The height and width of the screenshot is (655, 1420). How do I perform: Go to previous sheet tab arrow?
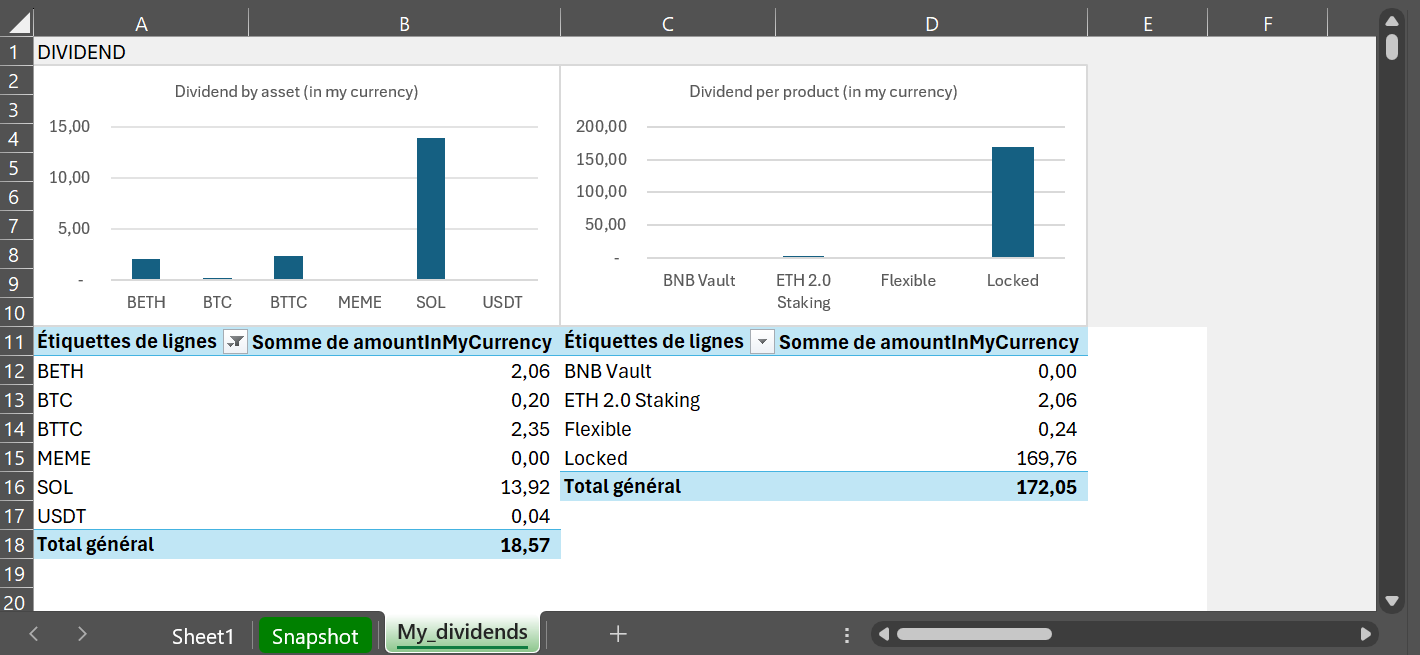pos(34,634)
